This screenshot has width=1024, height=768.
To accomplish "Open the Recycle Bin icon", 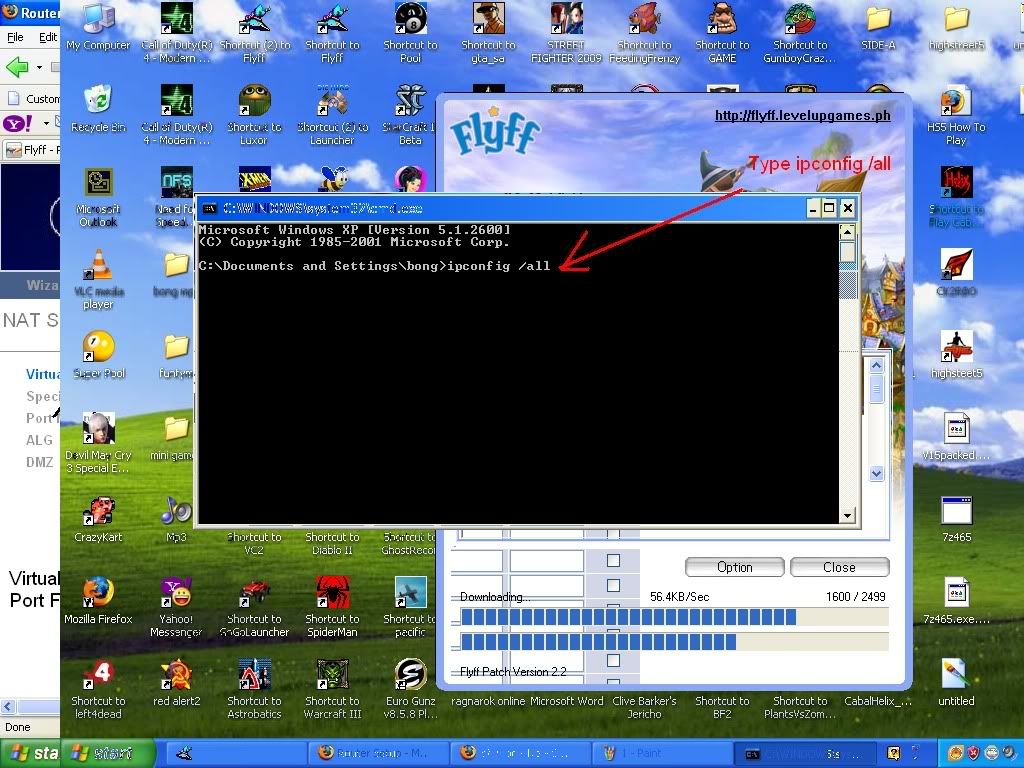I will coord(98,102).
